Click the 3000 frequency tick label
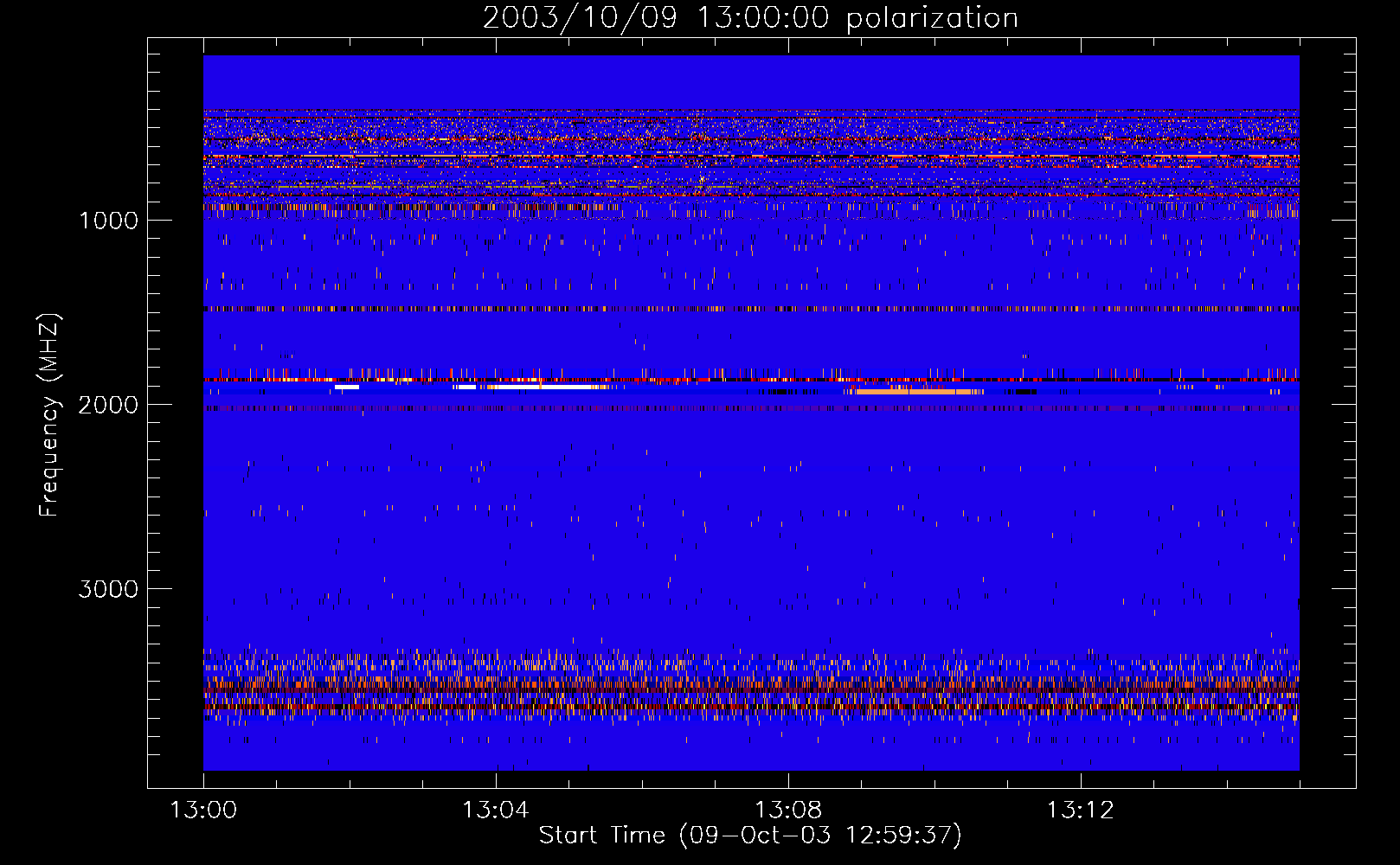Image resolution: width=1400 pixels, height=865 pixels. [x=108, y=589]
